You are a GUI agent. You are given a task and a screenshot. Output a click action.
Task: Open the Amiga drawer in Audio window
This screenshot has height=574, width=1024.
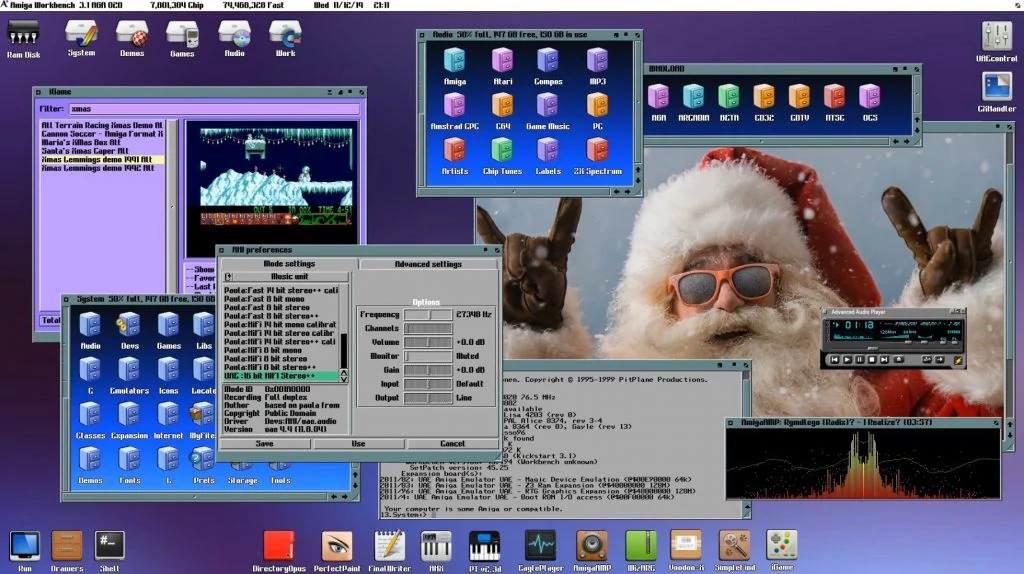pos(455,67)
